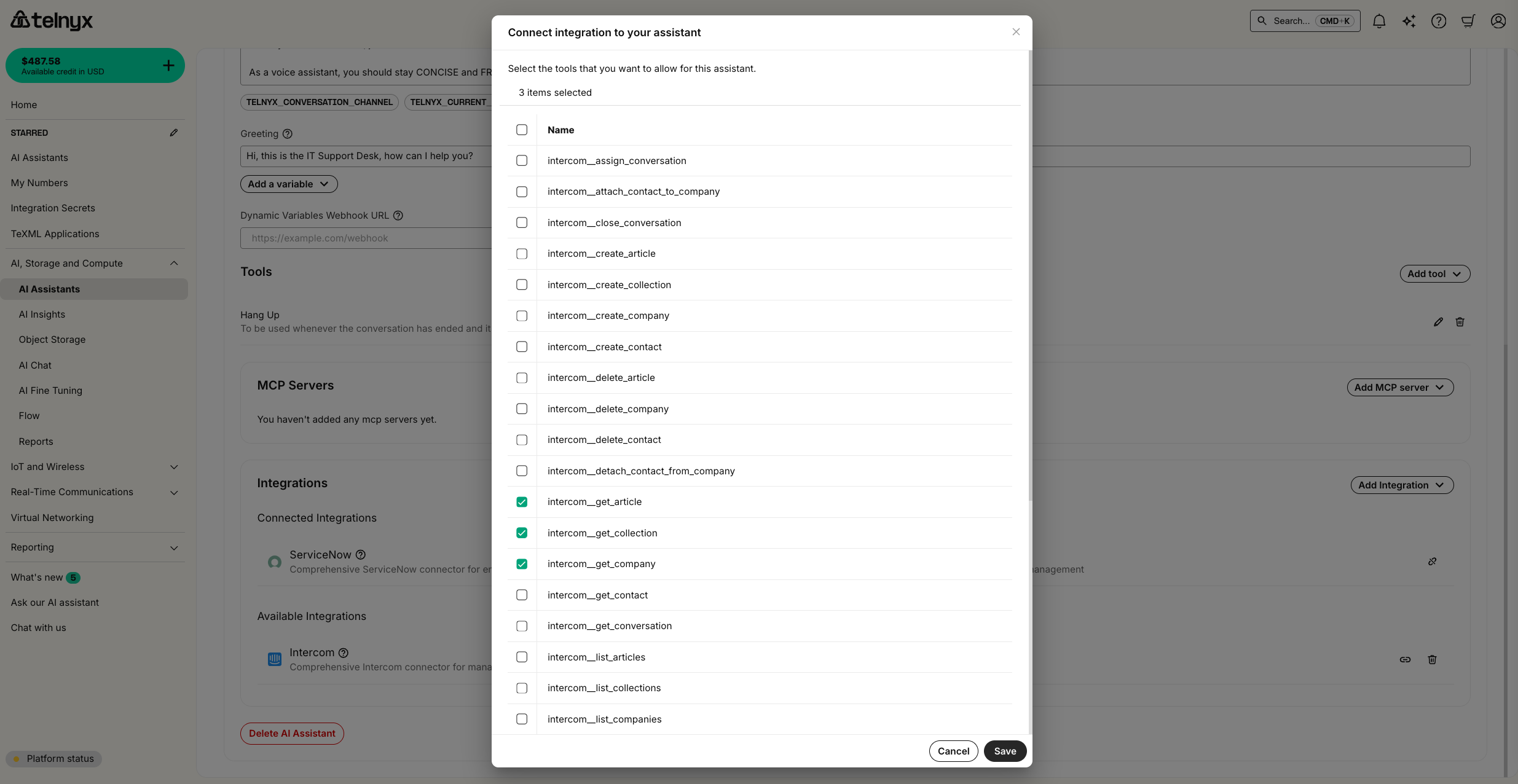Check the intercom__create_article checkbox
This screenshot has width=1518, height=784.
pyautogui.click(x=522, y=254)
